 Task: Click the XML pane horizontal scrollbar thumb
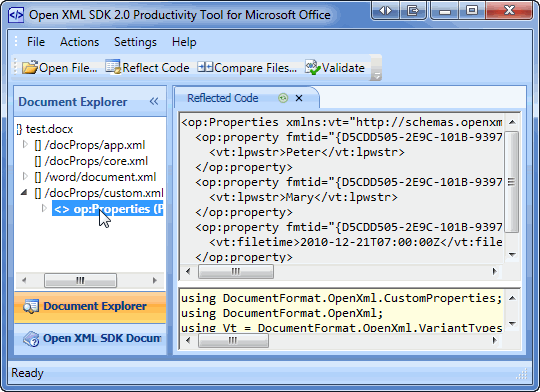(236, 271)
